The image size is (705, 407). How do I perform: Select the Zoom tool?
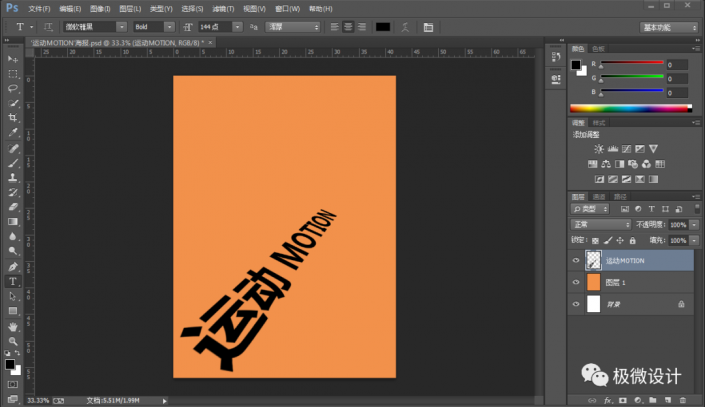click(x=13, y=341)
